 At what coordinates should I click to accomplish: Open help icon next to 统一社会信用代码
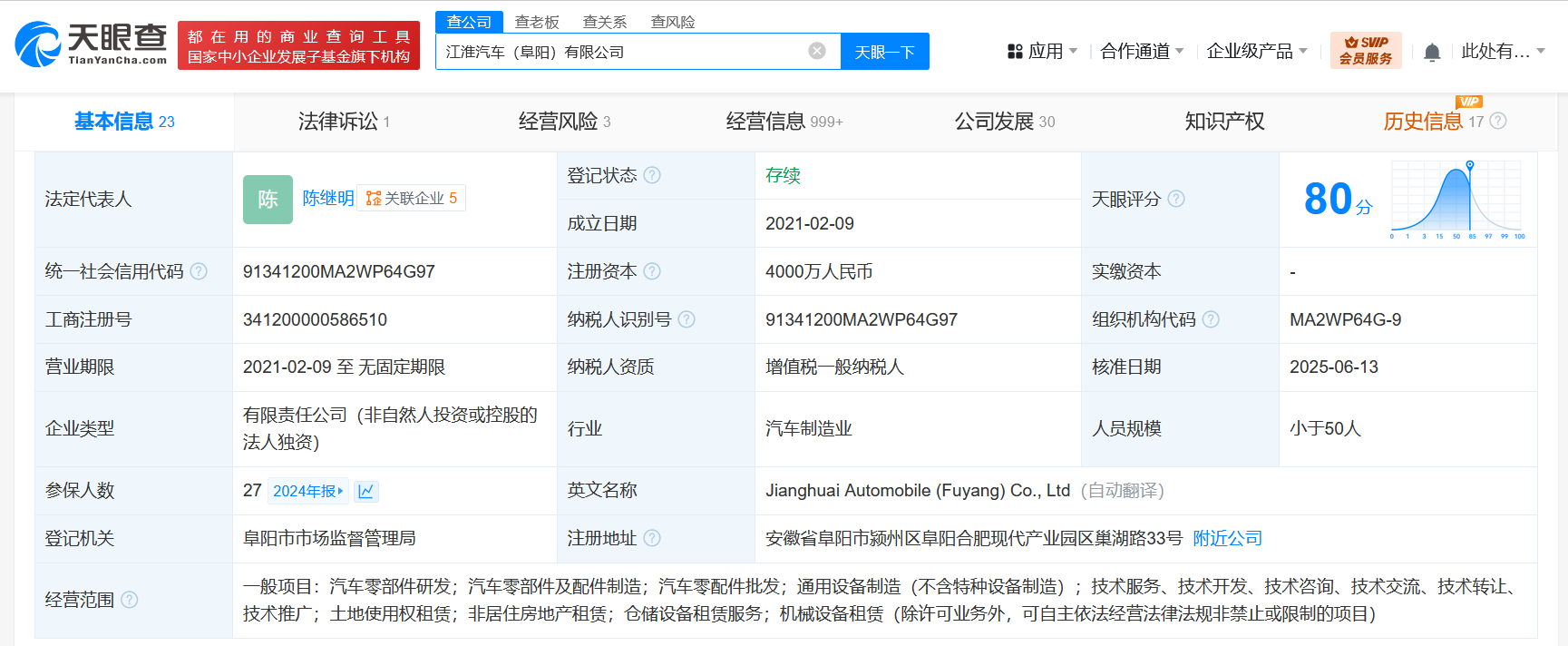coord(199,271)
